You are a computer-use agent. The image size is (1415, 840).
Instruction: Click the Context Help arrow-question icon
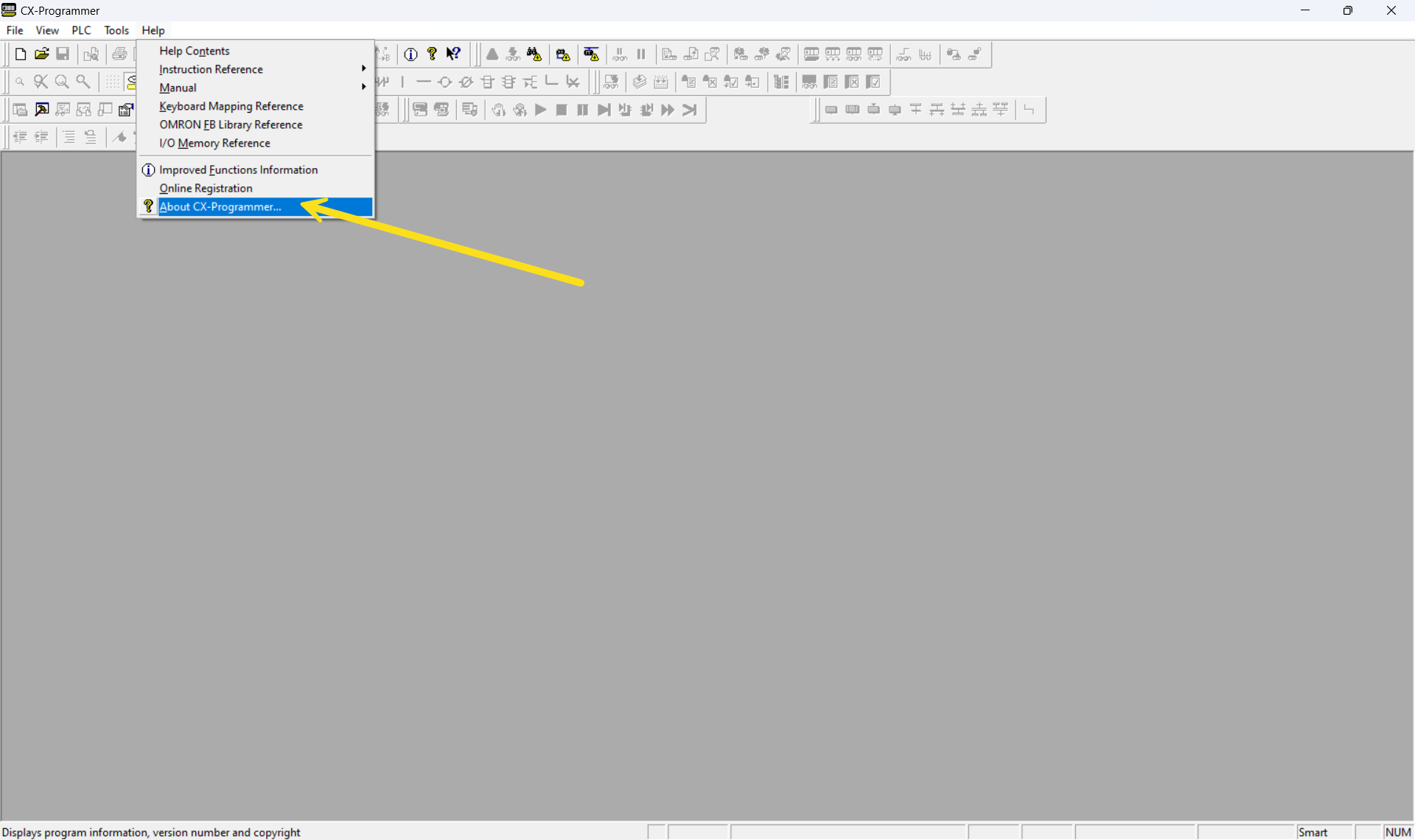pos(453,54)
